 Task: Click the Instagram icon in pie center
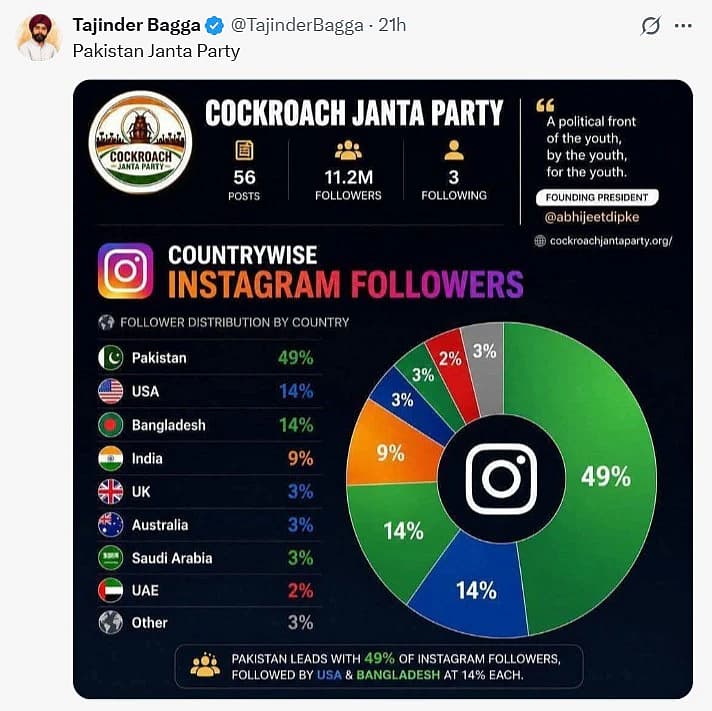point(501,479)
